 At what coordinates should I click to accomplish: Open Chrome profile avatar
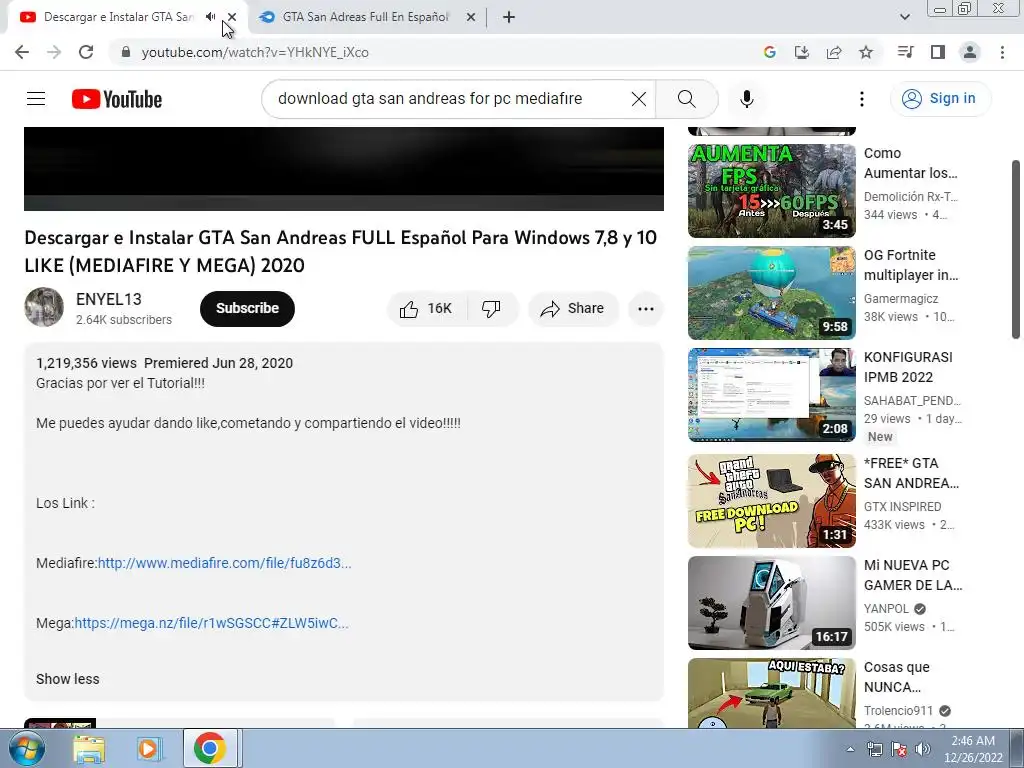(970, 52)
